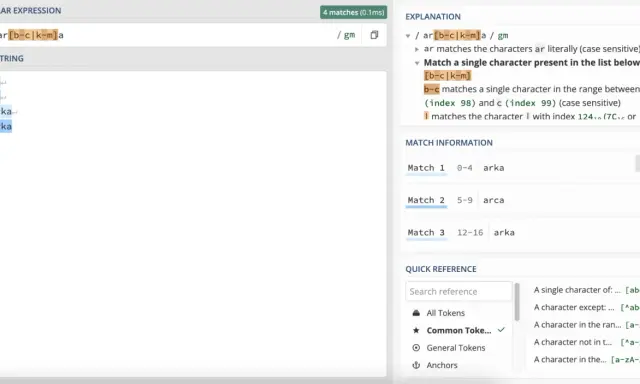Click the 5-9 position of Match 2
The image size is (640, 384).
[x=464, y=200]
